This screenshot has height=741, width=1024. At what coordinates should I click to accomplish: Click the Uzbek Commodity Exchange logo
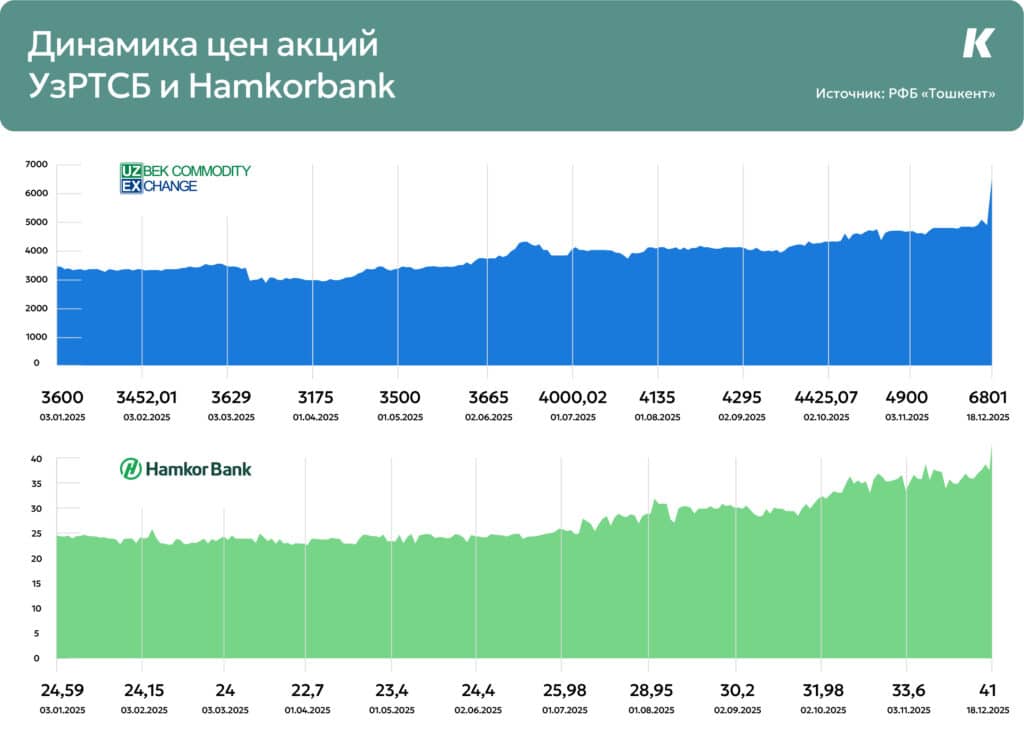(x=184, y=178)
